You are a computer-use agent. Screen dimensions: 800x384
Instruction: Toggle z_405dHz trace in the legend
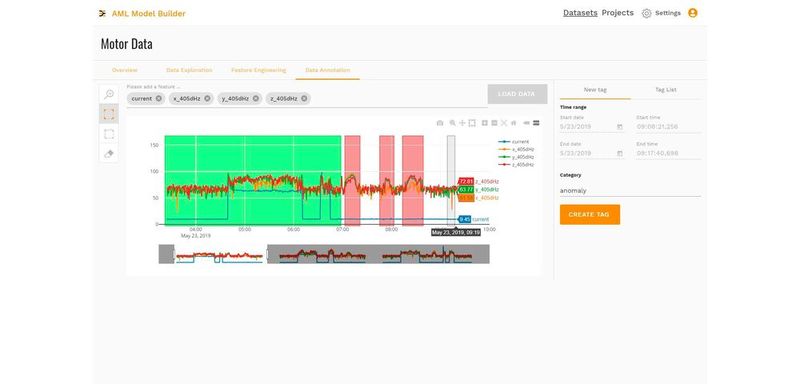pos(516,165)
